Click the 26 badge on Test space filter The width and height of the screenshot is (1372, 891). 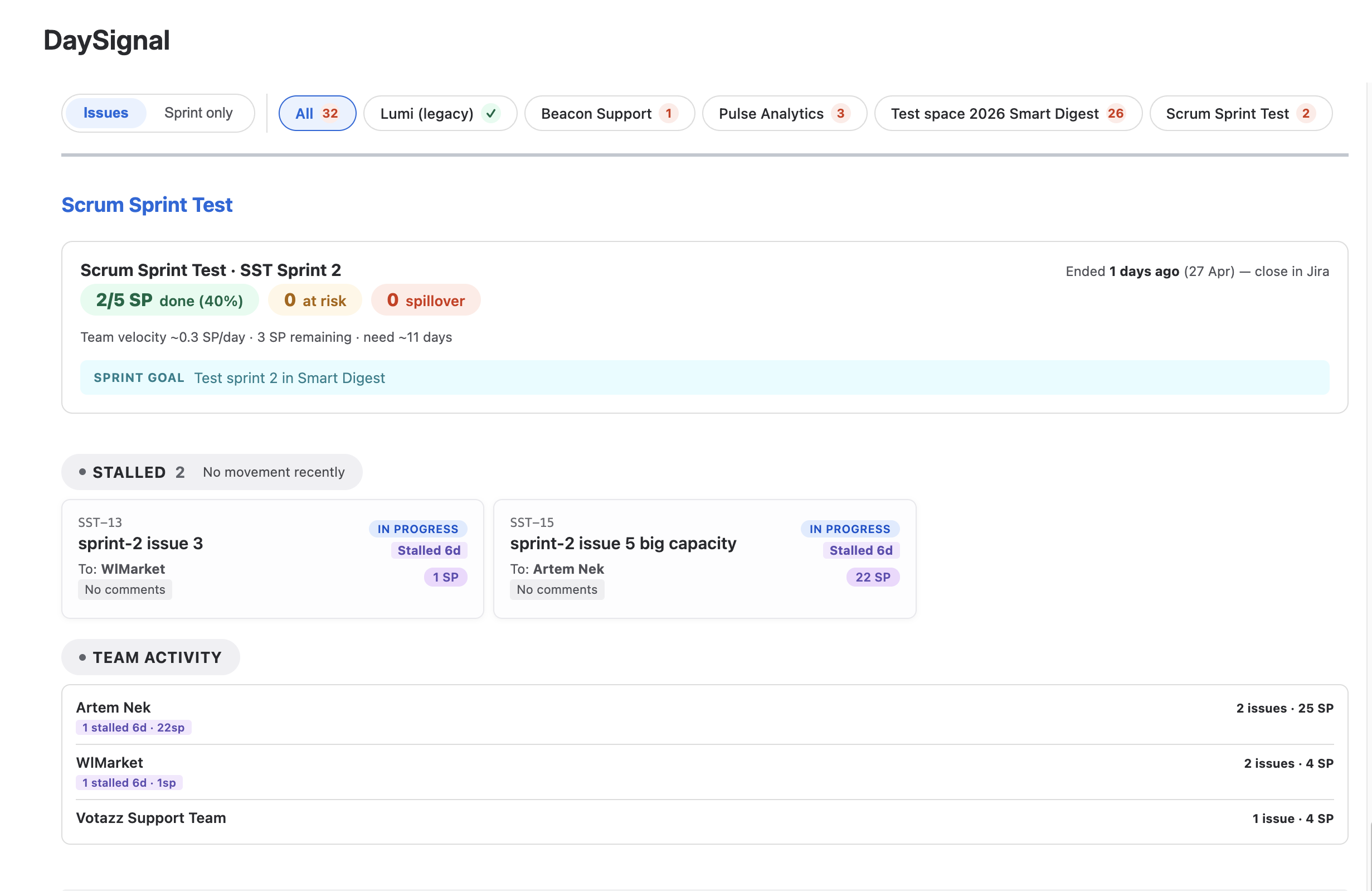coord(1115,114)
